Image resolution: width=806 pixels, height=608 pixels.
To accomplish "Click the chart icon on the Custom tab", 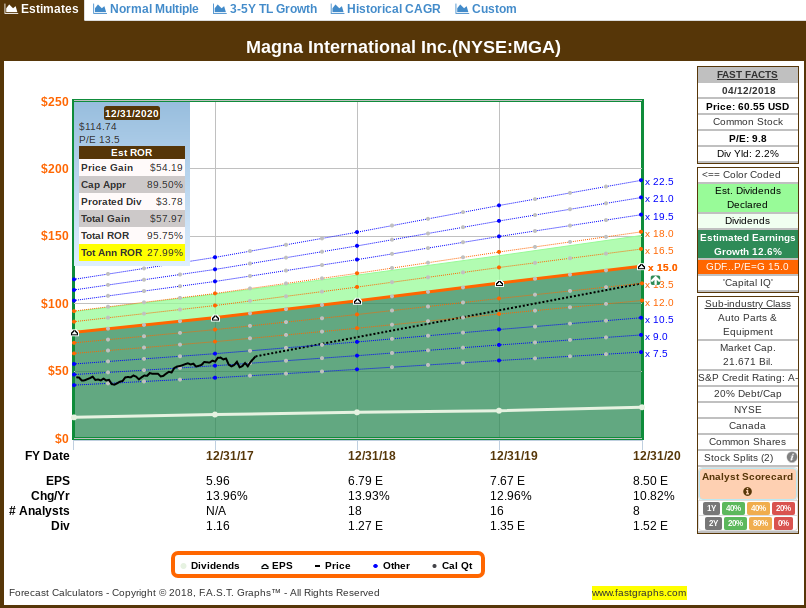I will point(460,9).
